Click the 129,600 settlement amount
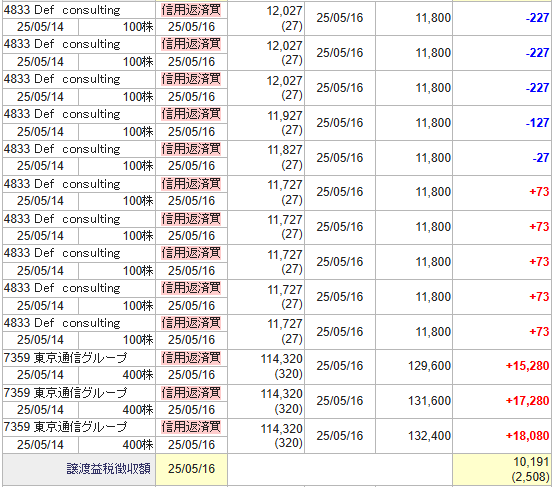This screenshot has width=554, height=487. click(429, 366)
